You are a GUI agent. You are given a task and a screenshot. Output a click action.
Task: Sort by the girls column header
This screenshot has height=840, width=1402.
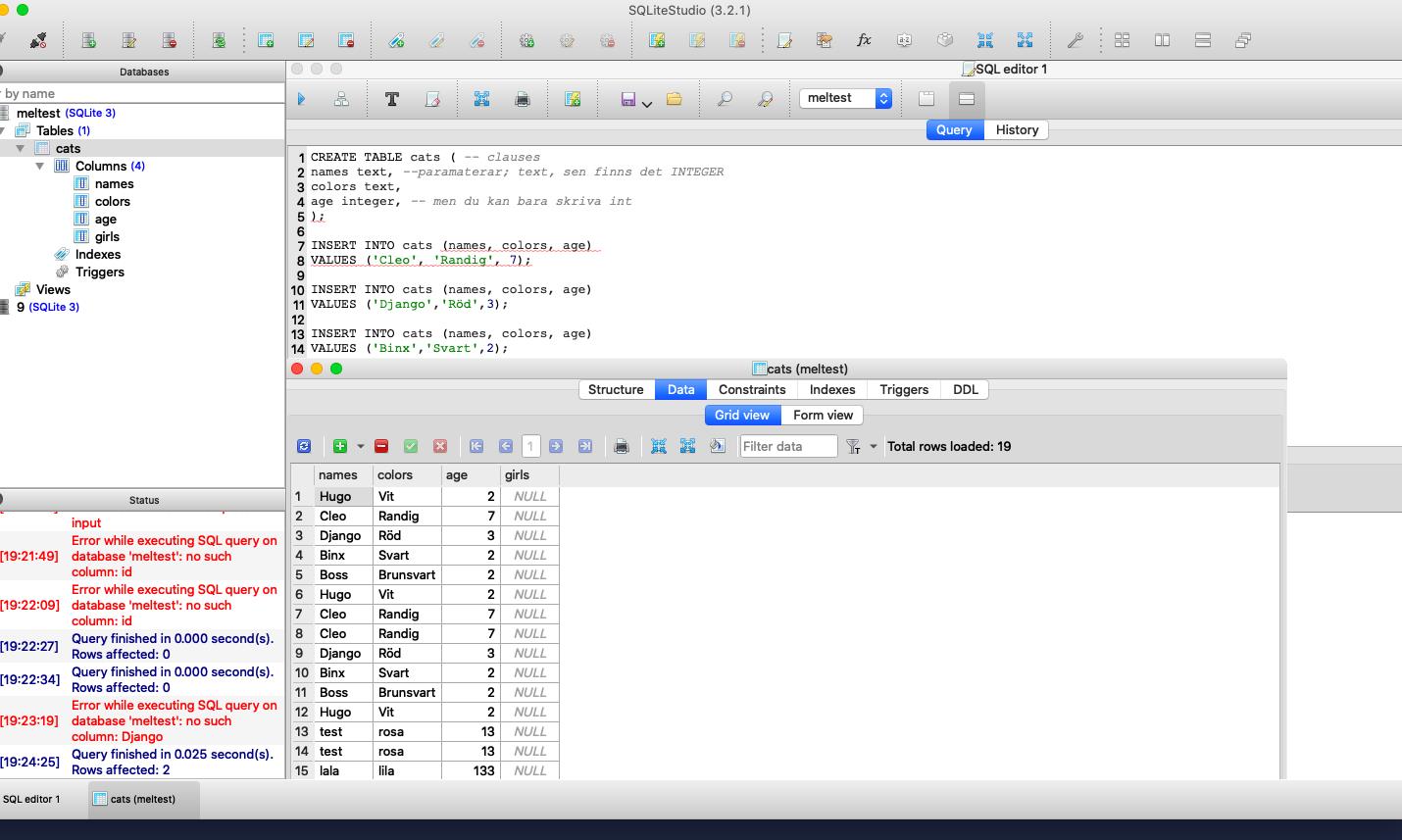530,474
